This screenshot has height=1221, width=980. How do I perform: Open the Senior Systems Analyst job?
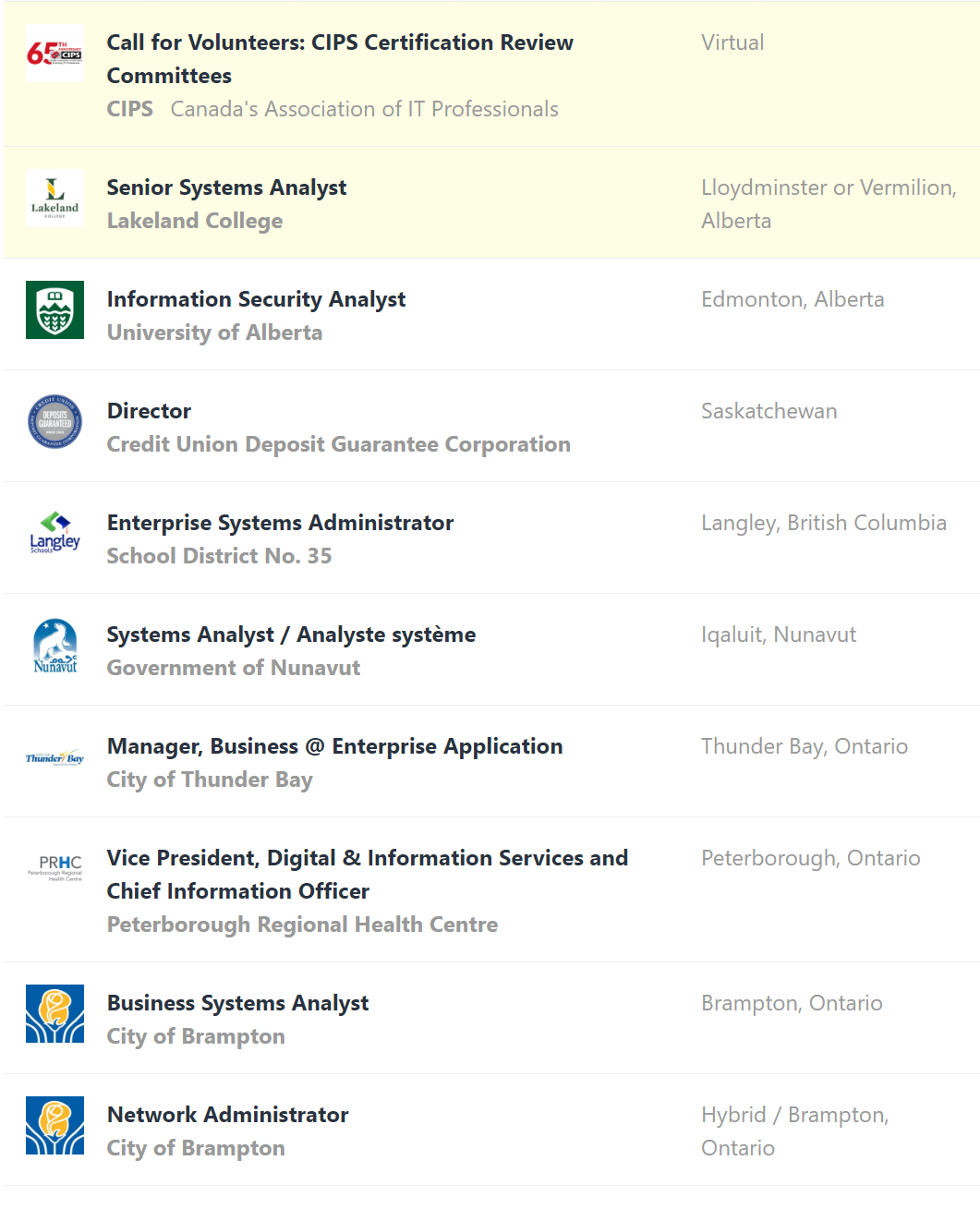coord(226,187)
